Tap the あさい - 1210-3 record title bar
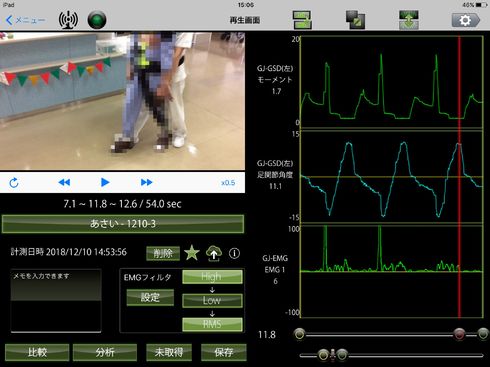This screenshot has height=367, width=490. 123,224
